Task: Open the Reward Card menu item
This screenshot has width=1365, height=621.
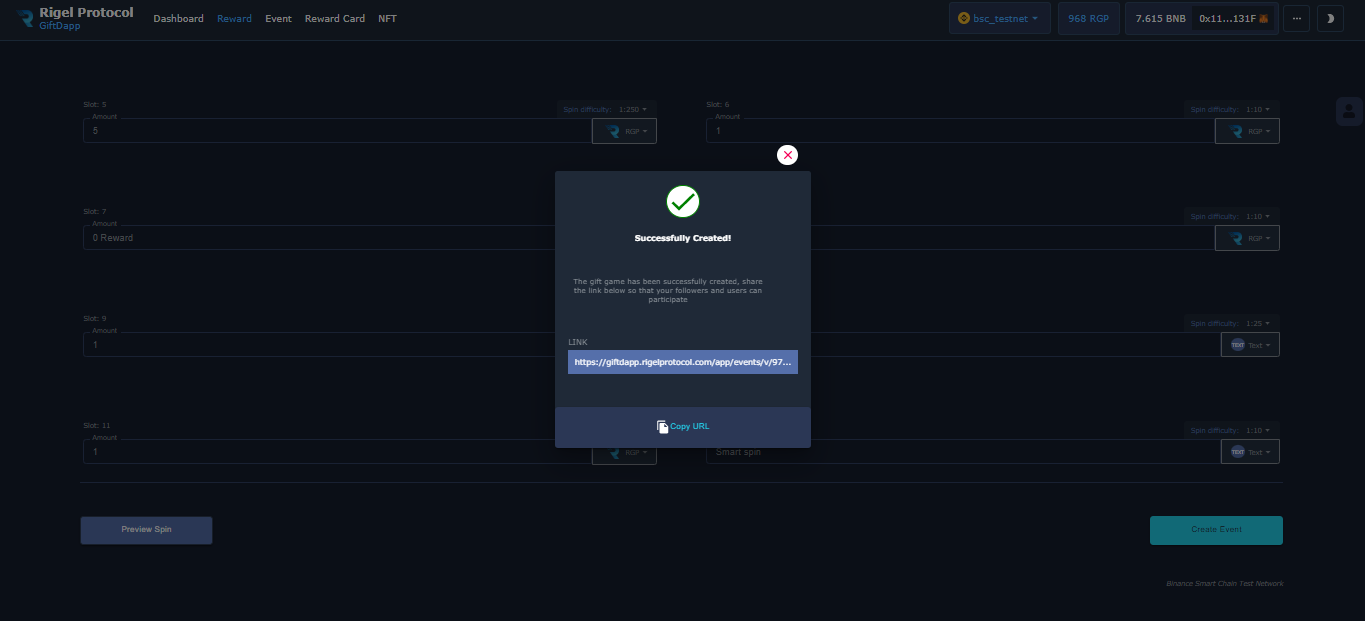Action: coord(334,19)
